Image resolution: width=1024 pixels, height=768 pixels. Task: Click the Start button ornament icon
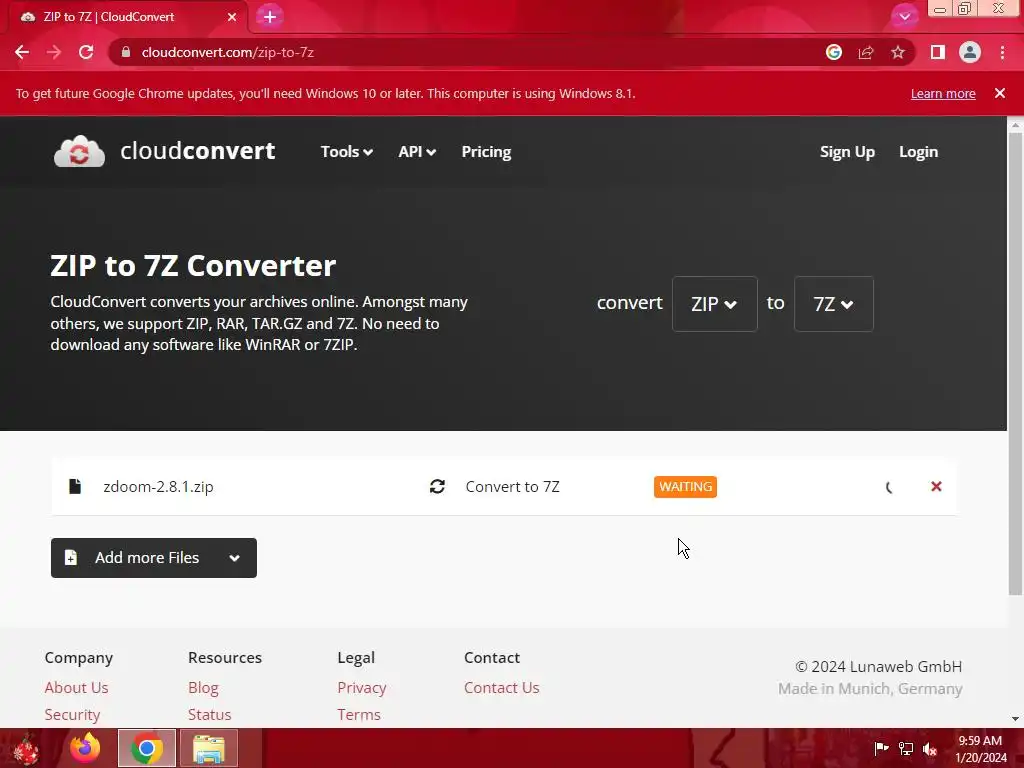point(26,749)
